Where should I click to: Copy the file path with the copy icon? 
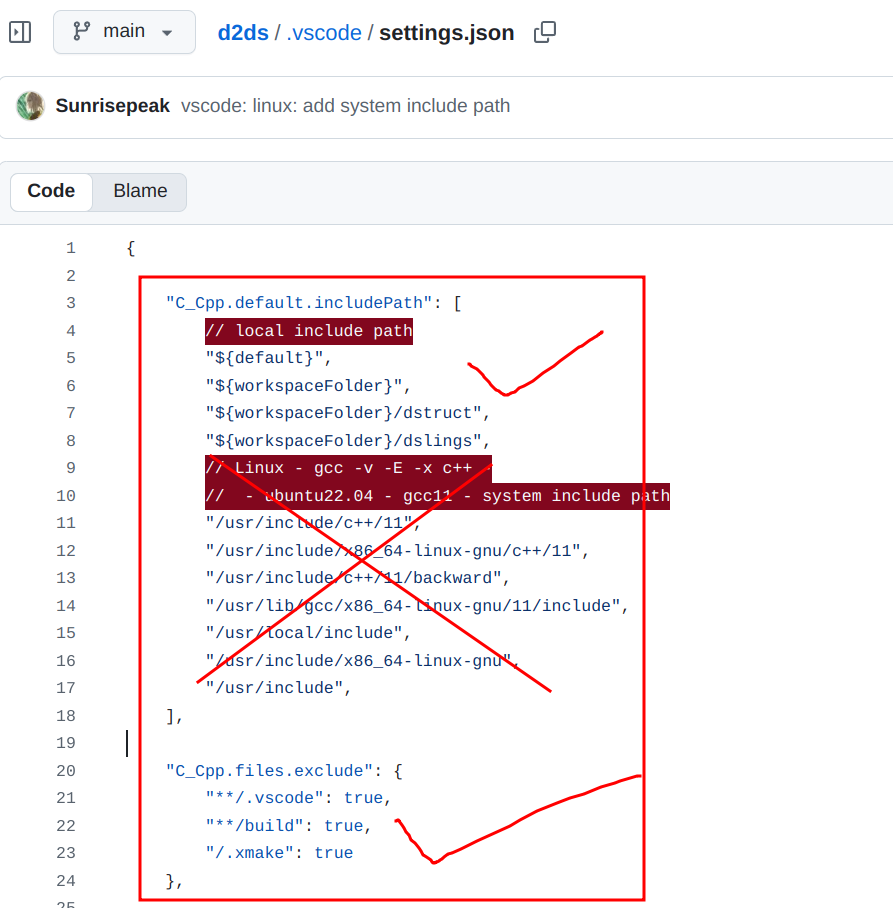pos(545,32)
